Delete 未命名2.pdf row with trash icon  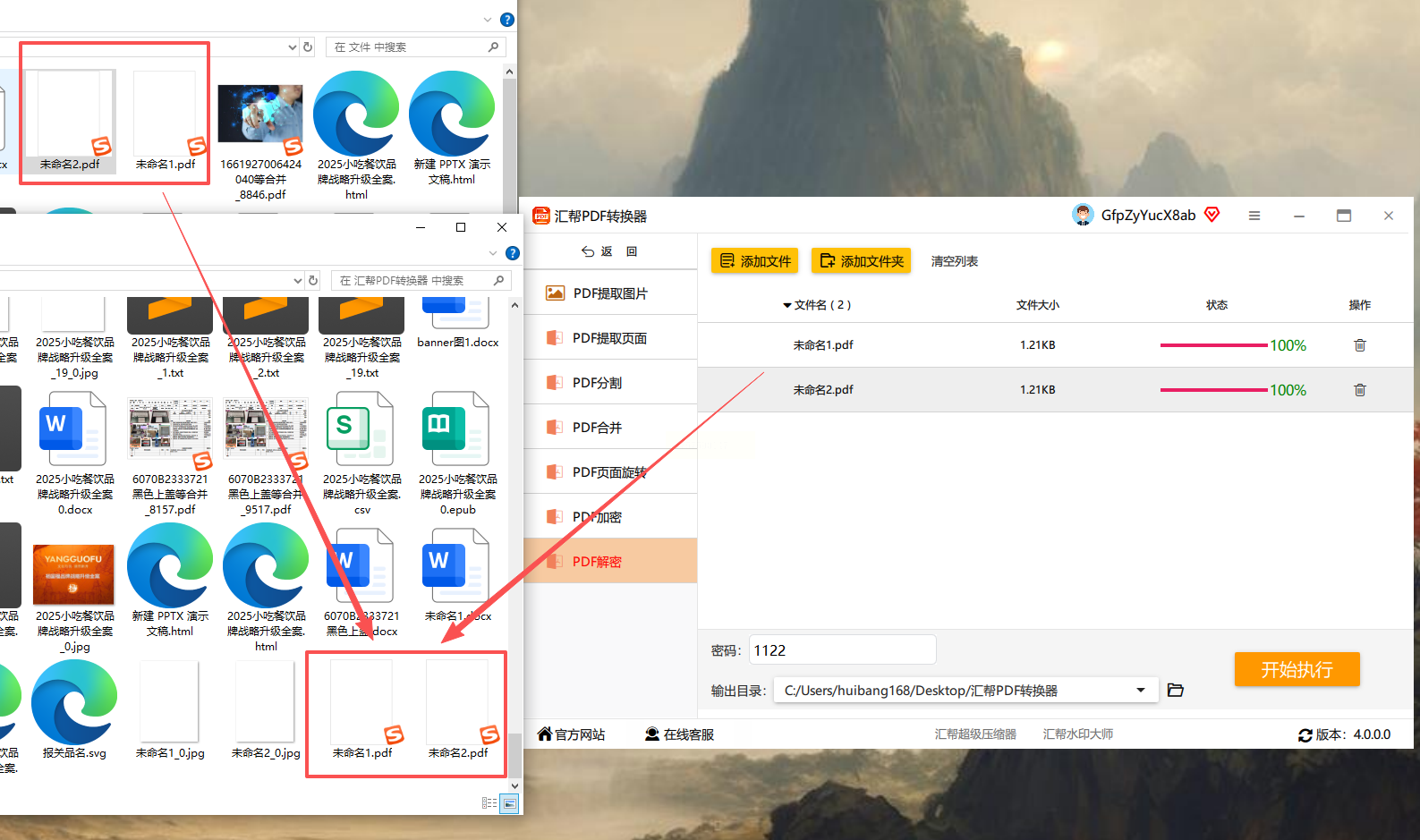point(1360,390)
